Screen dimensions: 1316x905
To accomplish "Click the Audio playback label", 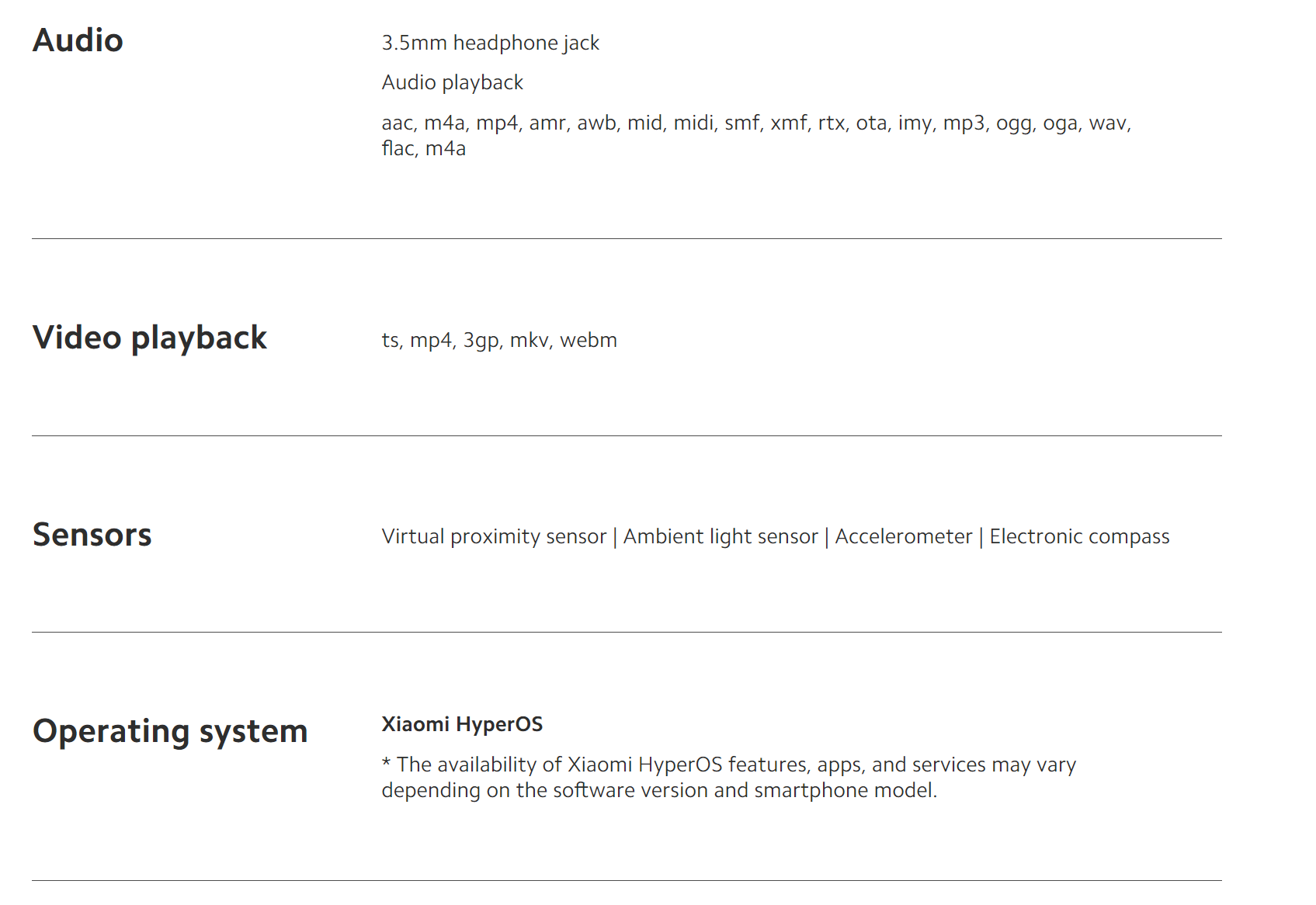I will coord(452,82).
